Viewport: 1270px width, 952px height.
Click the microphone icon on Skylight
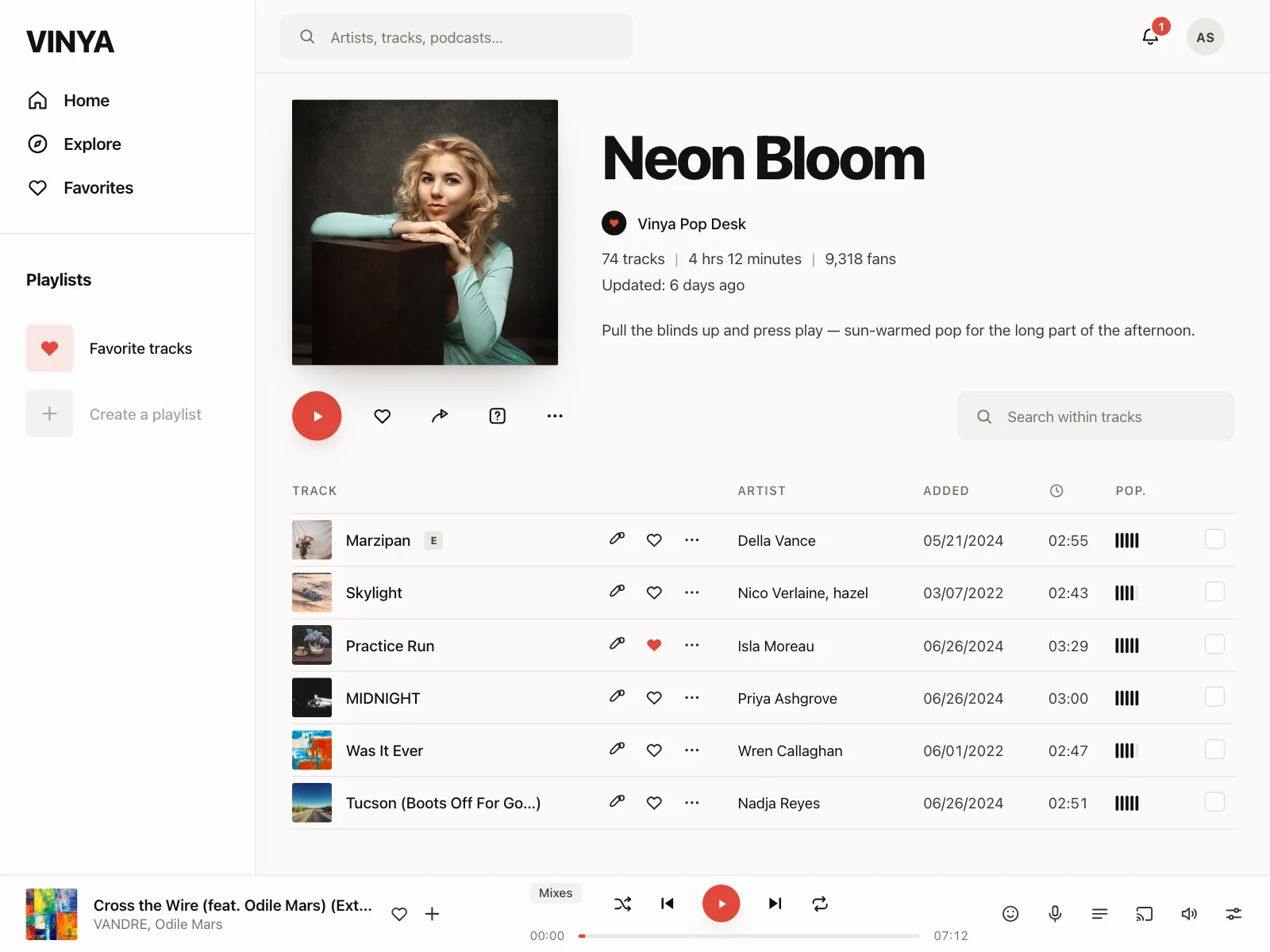click(617, 592)
